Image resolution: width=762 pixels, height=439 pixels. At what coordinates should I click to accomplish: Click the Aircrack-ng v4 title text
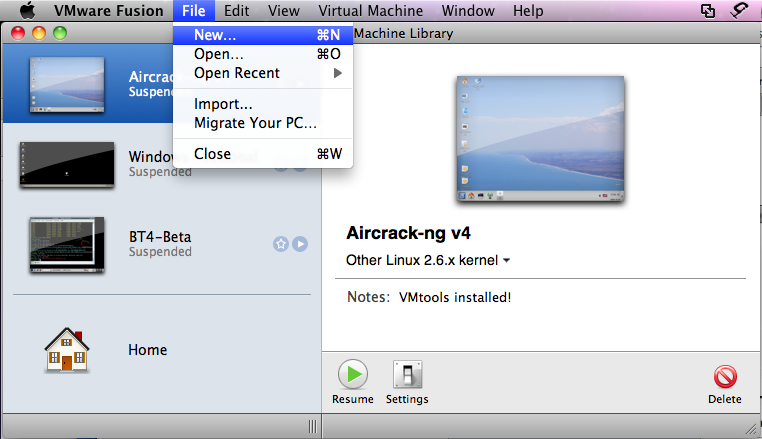click(408, 233)
